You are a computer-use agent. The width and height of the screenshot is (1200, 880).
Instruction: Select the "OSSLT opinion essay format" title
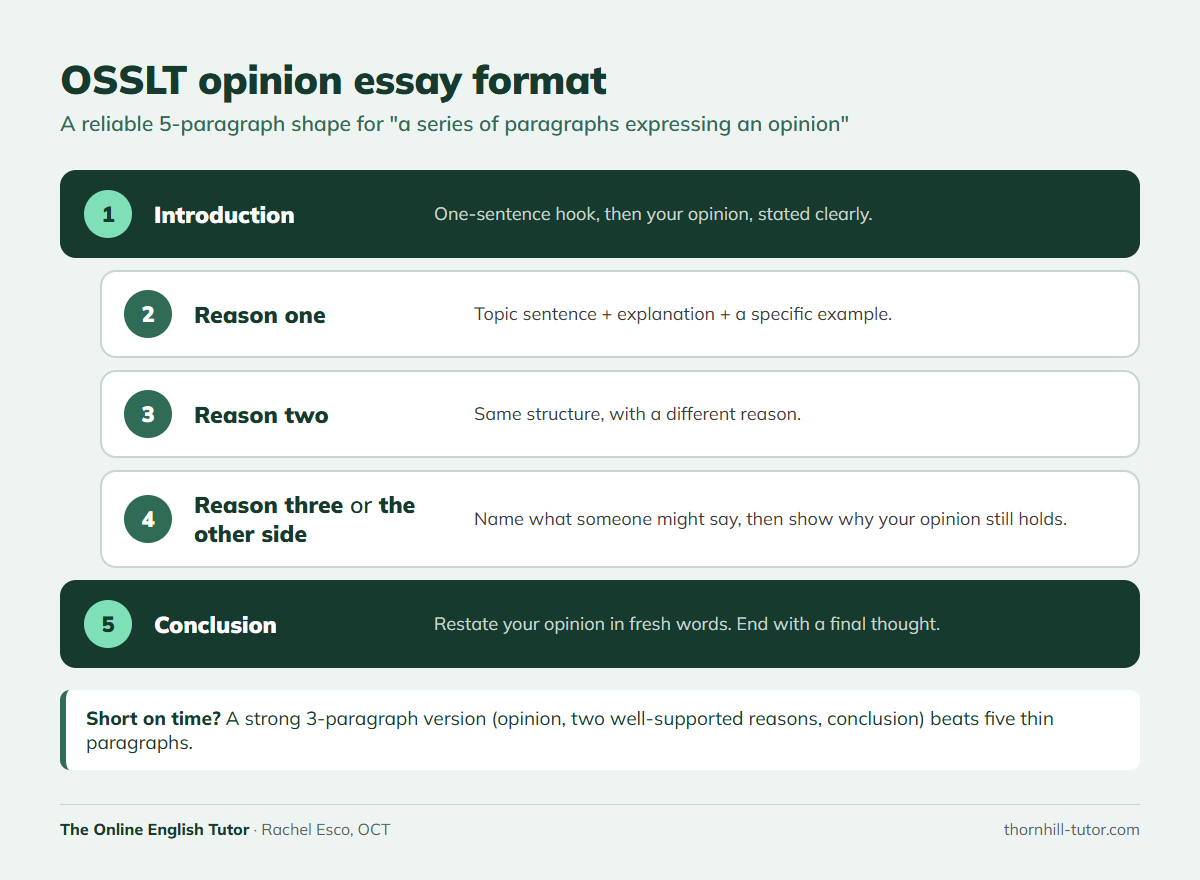click(x=333, y=80)
